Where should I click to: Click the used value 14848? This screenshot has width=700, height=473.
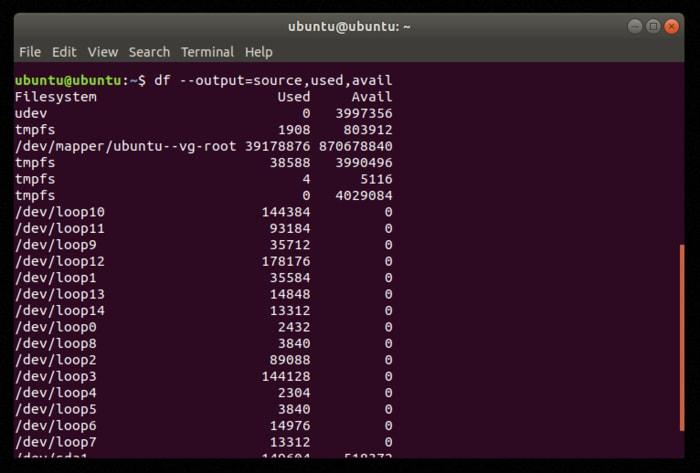coord(290,295)
